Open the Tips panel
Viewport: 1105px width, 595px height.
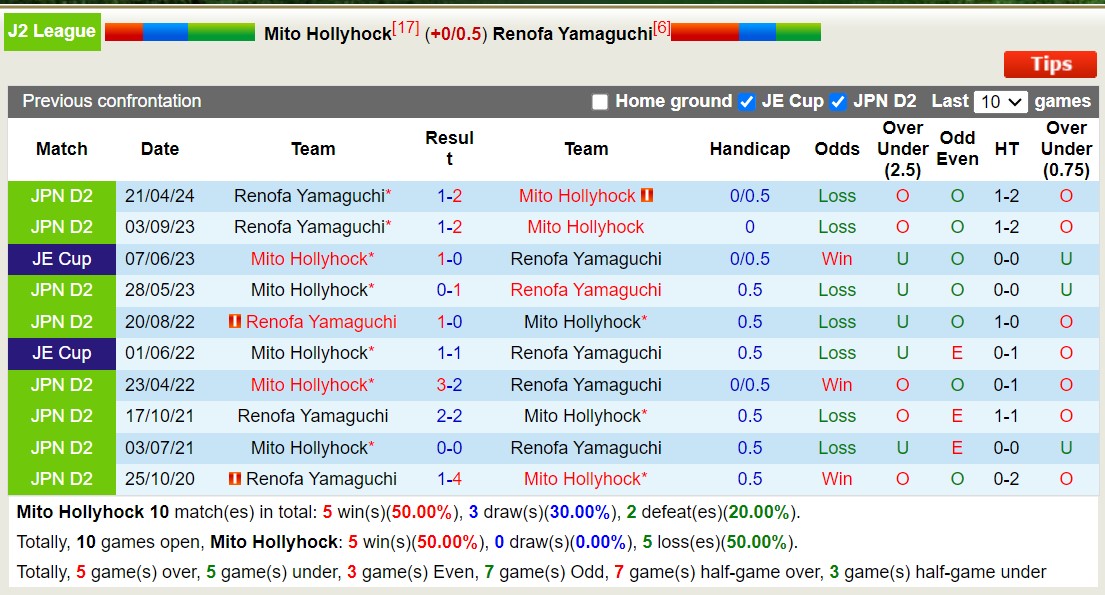1049,64
